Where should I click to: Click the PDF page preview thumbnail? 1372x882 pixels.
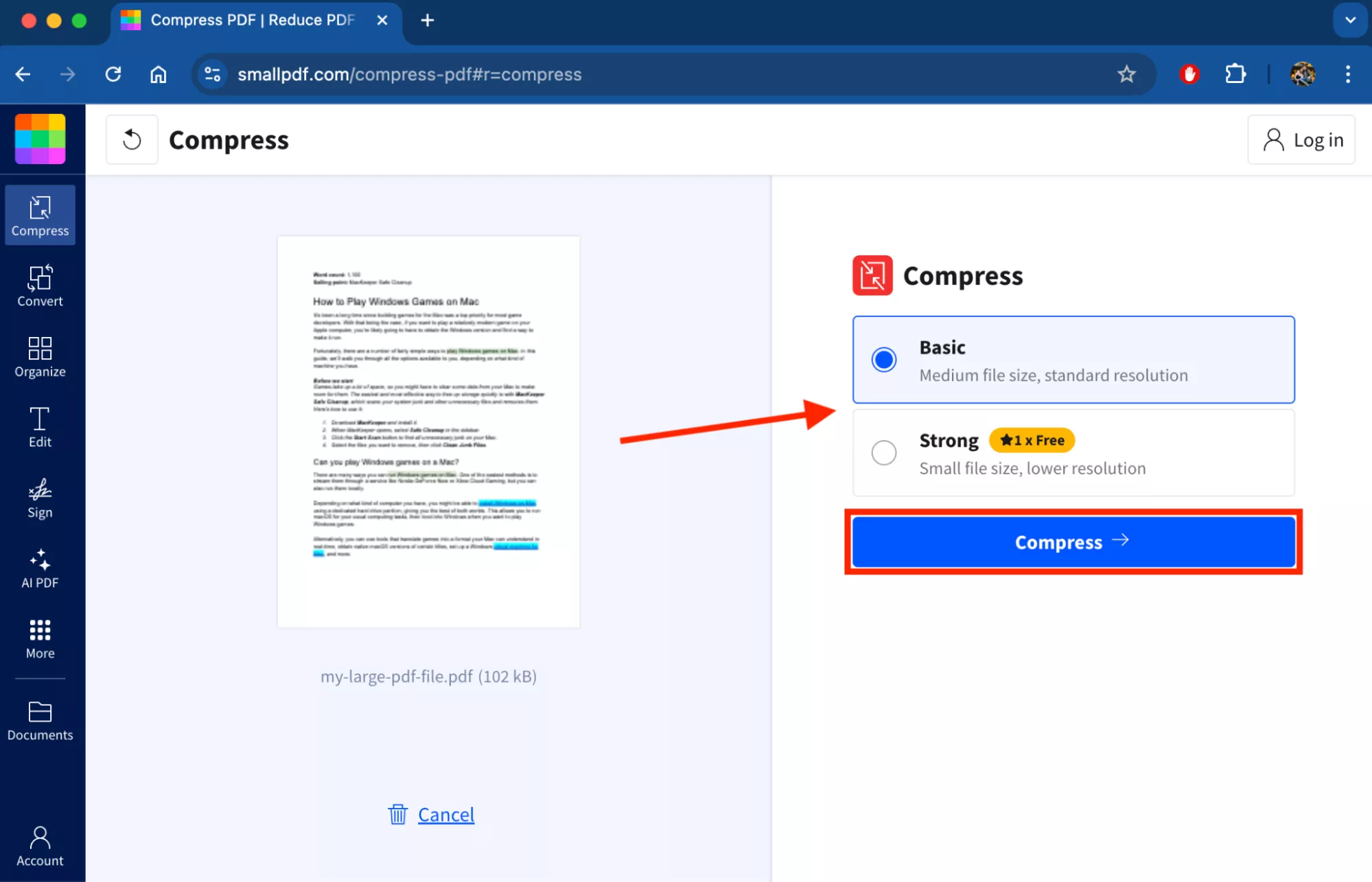pyautogui.click(x=428, y=431)
